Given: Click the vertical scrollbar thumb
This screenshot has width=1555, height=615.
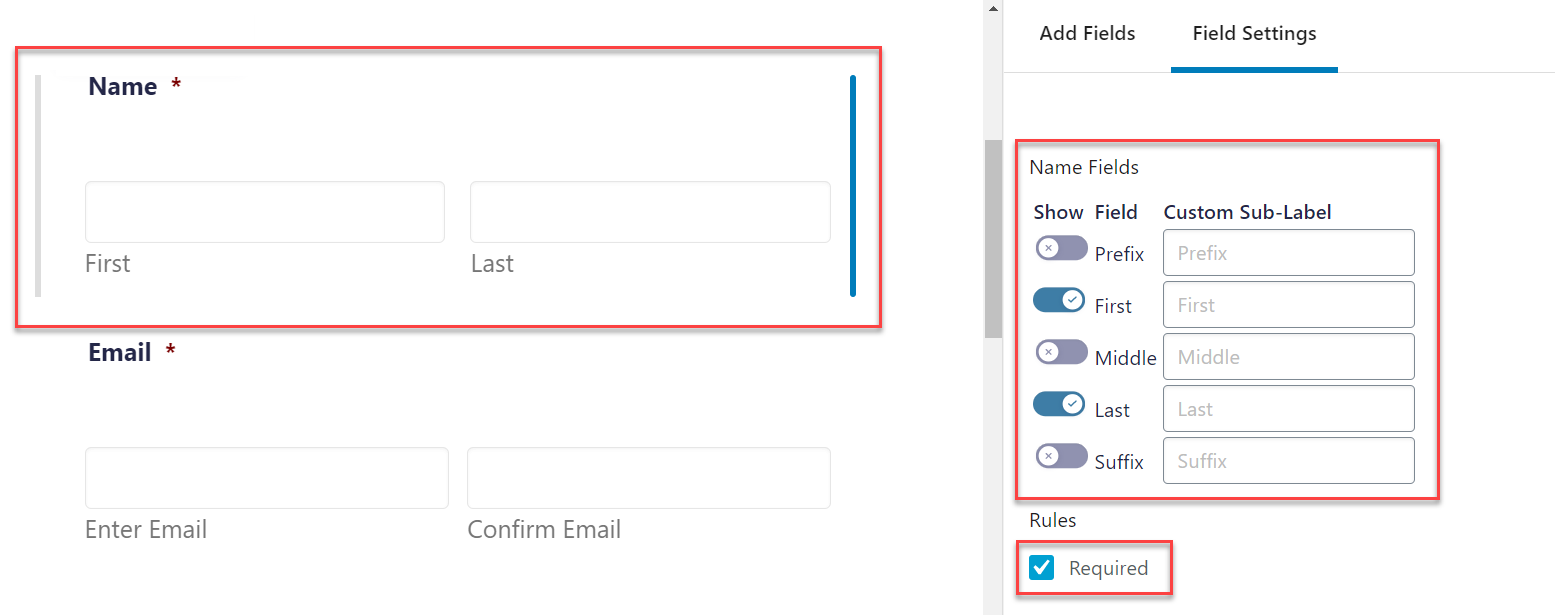Looking at the screenshot, I should click(993, 238).
